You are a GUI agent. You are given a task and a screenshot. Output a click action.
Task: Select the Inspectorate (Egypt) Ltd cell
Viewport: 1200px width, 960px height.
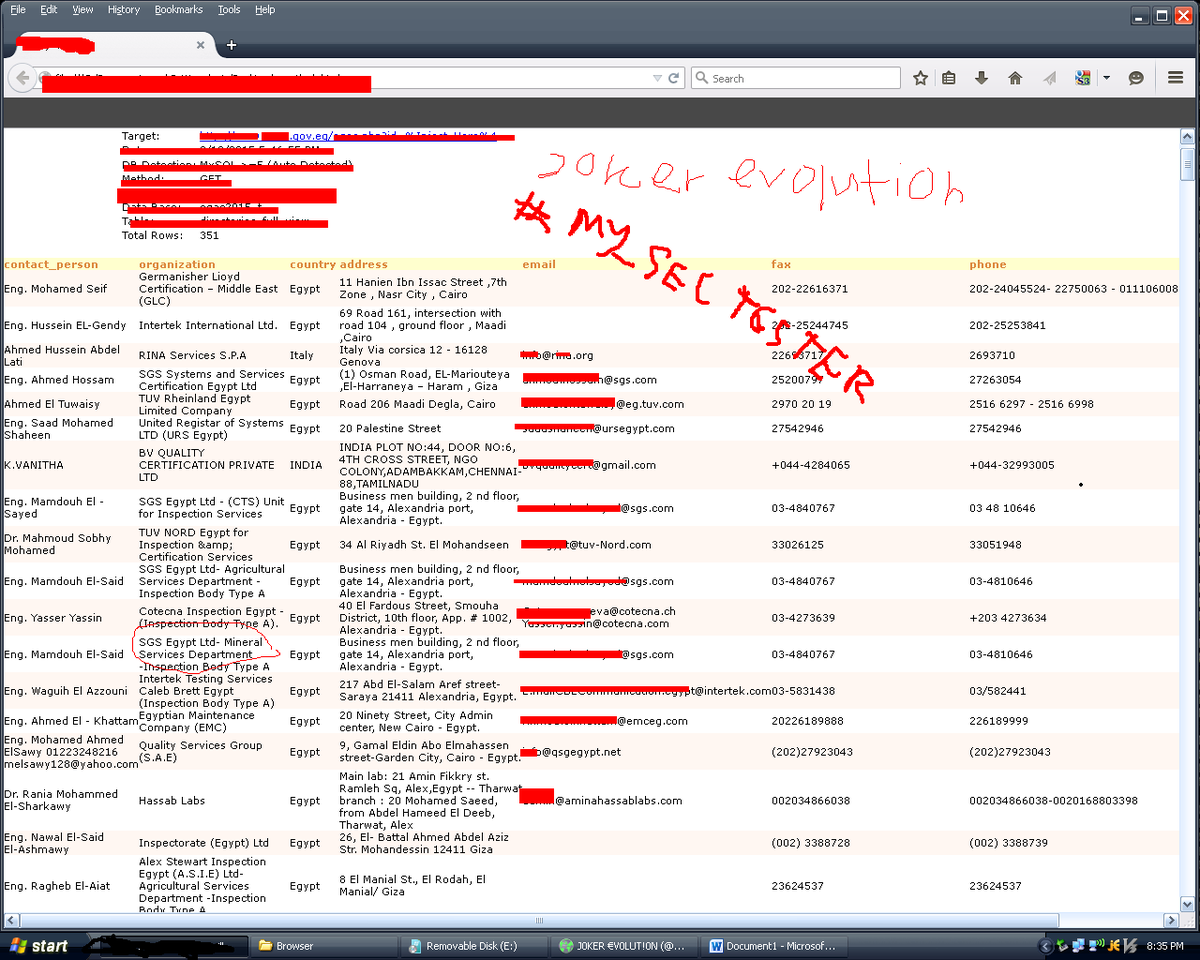(x=204, y=843)
